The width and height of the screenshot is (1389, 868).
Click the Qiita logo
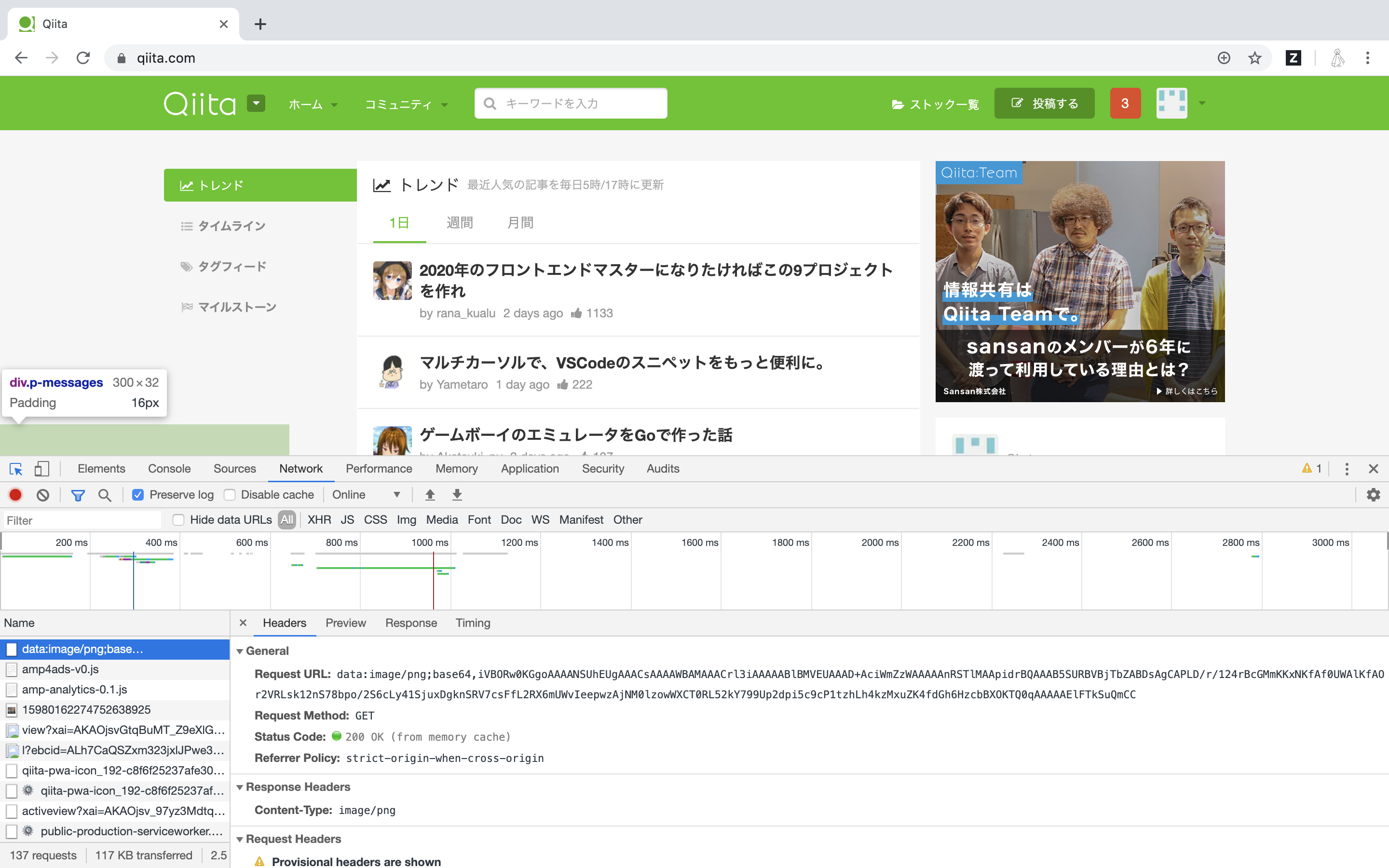point(200,104)
